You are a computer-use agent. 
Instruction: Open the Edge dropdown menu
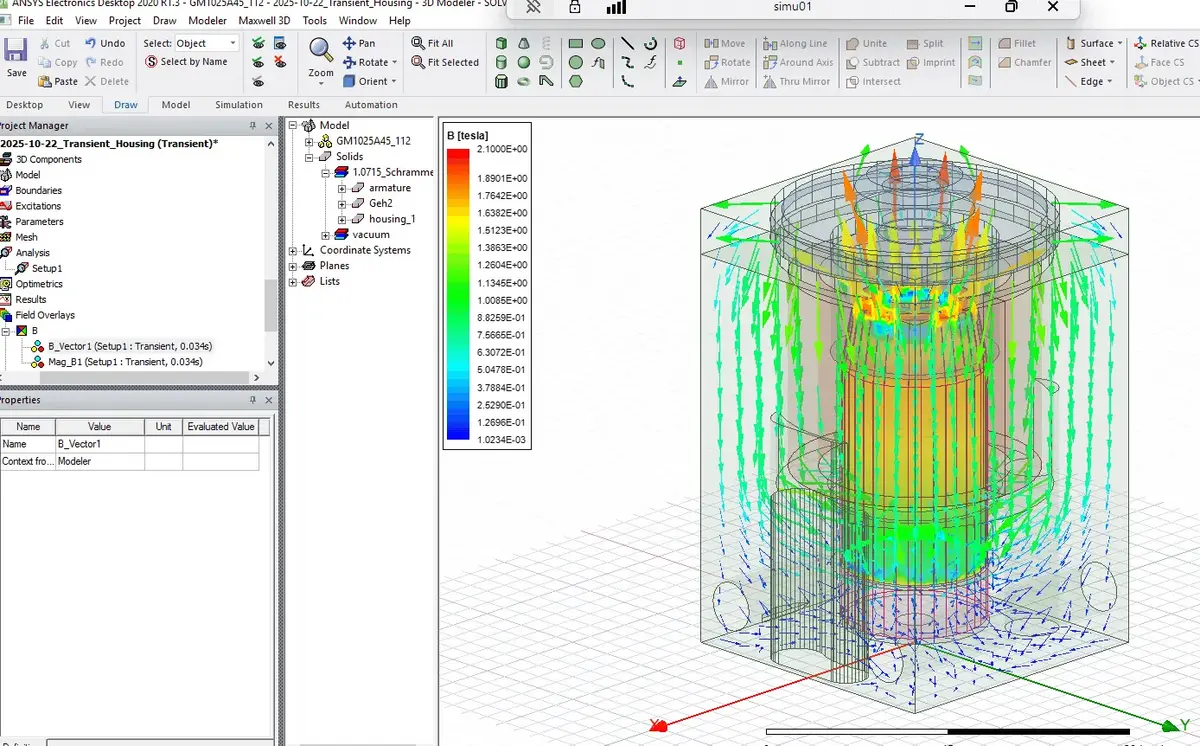coord(1111,81)
